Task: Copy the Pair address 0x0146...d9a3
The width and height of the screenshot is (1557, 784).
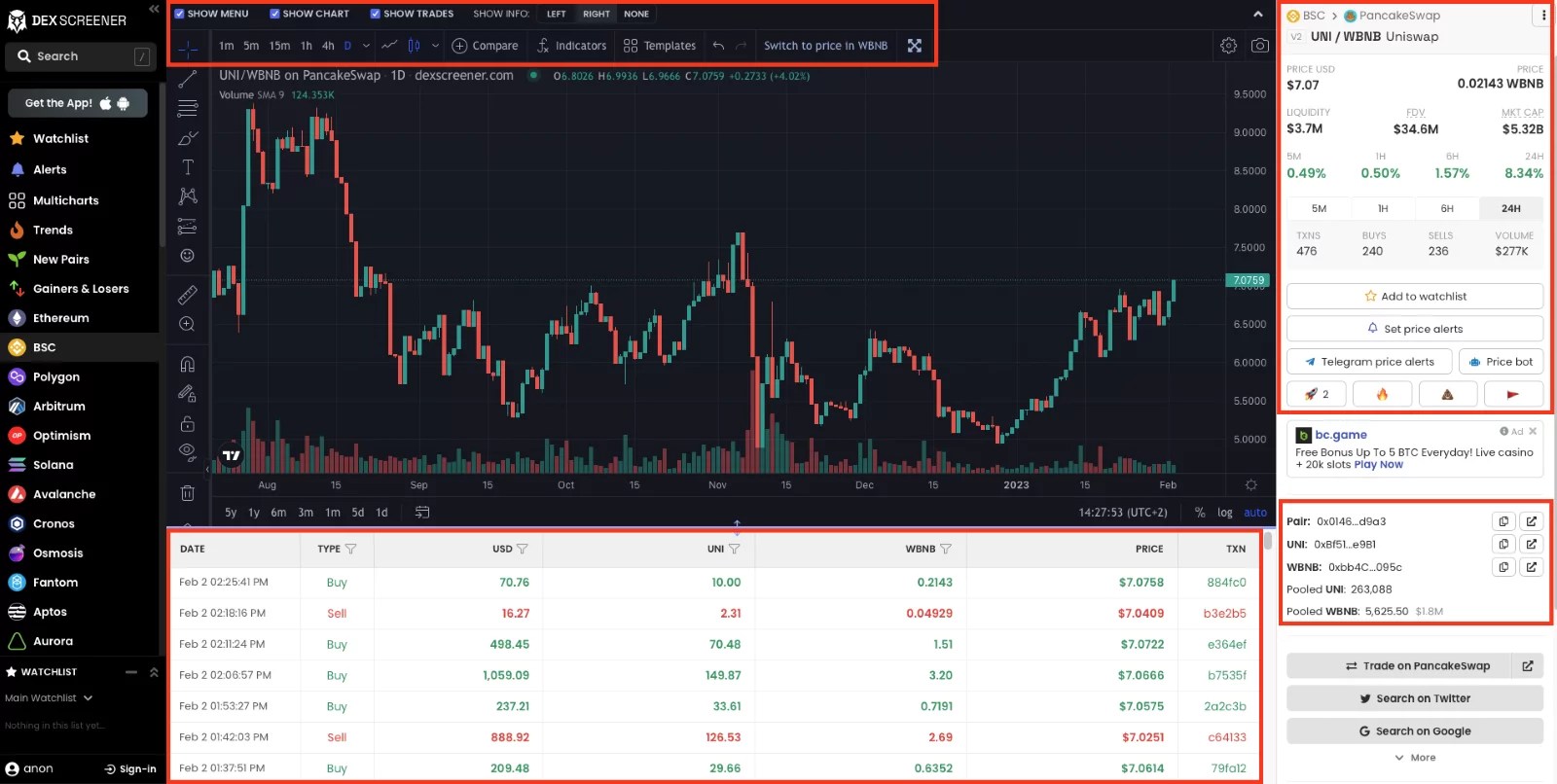Action: [x=1503, y=521]
